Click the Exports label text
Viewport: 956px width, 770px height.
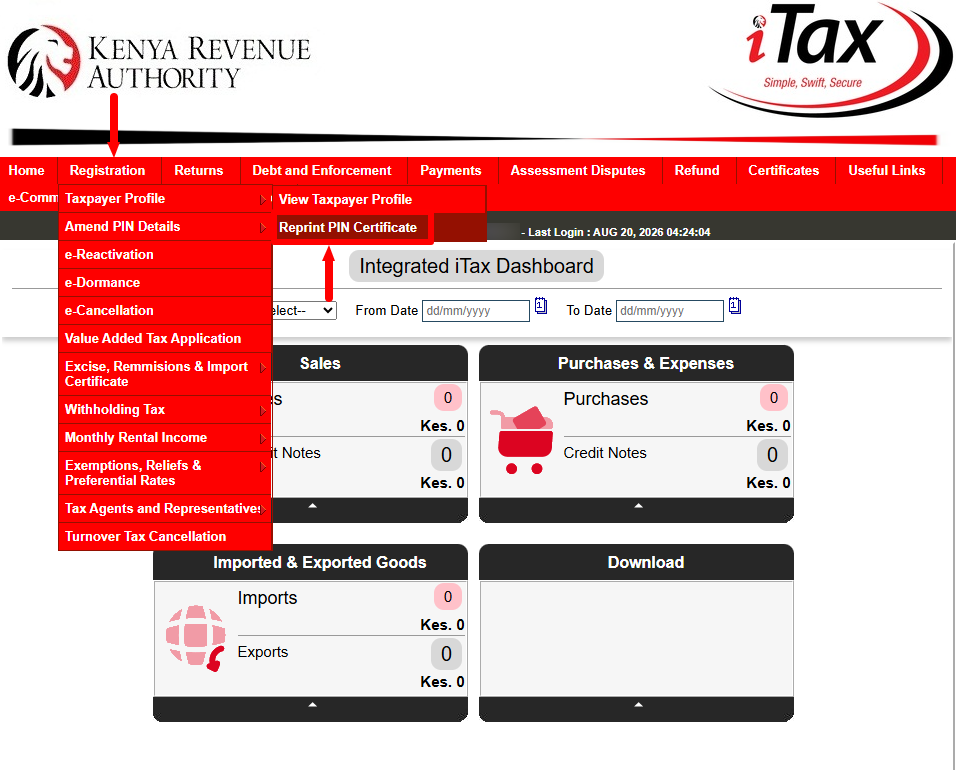point(263,652)
